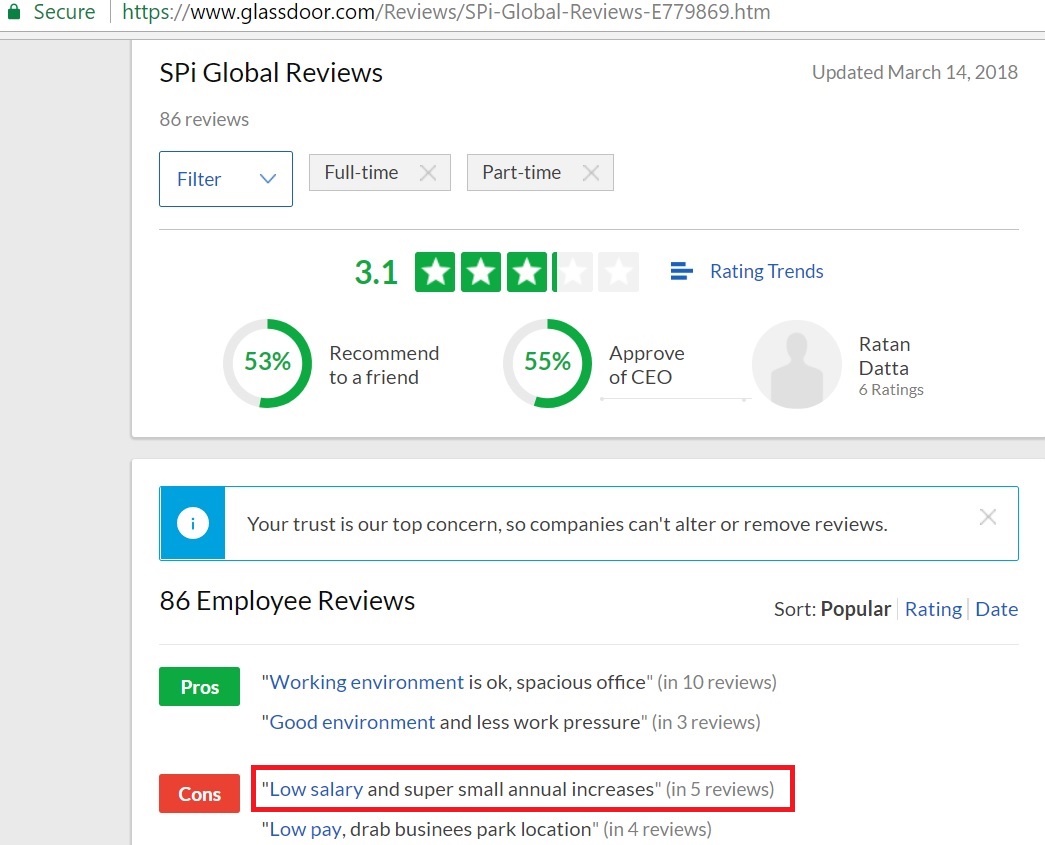This screenshot has width=1045, height=845.
Task: Click the green star rating display
Action: [526, 272]
